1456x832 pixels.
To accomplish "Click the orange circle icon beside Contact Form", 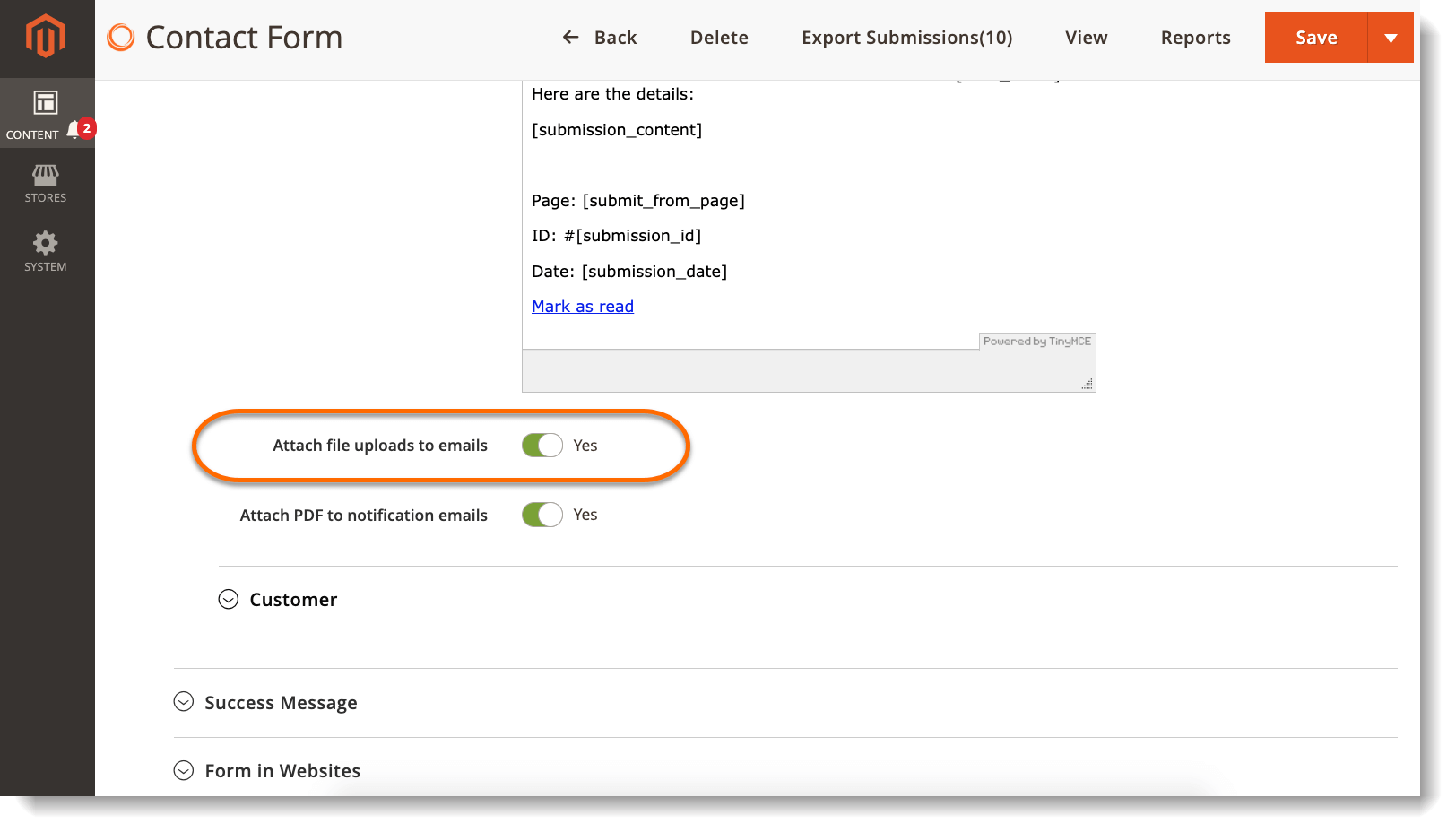I will (121, 38).
